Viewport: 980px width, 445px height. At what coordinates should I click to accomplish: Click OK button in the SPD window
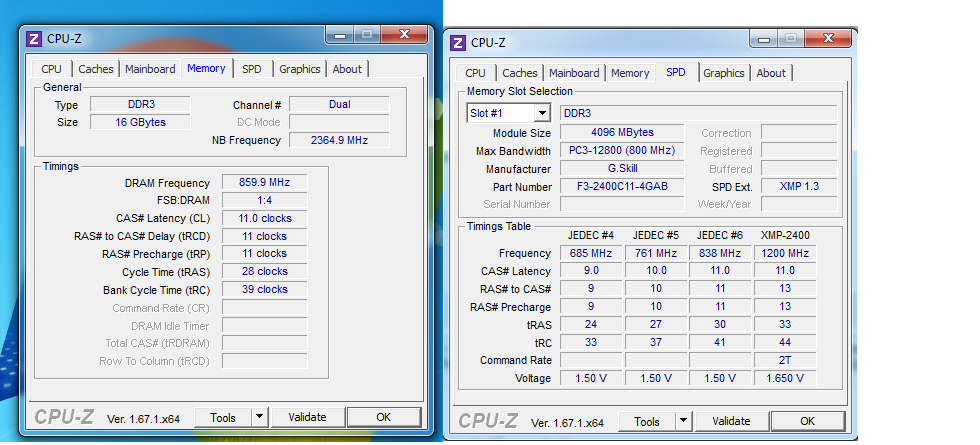pos(808,421)
